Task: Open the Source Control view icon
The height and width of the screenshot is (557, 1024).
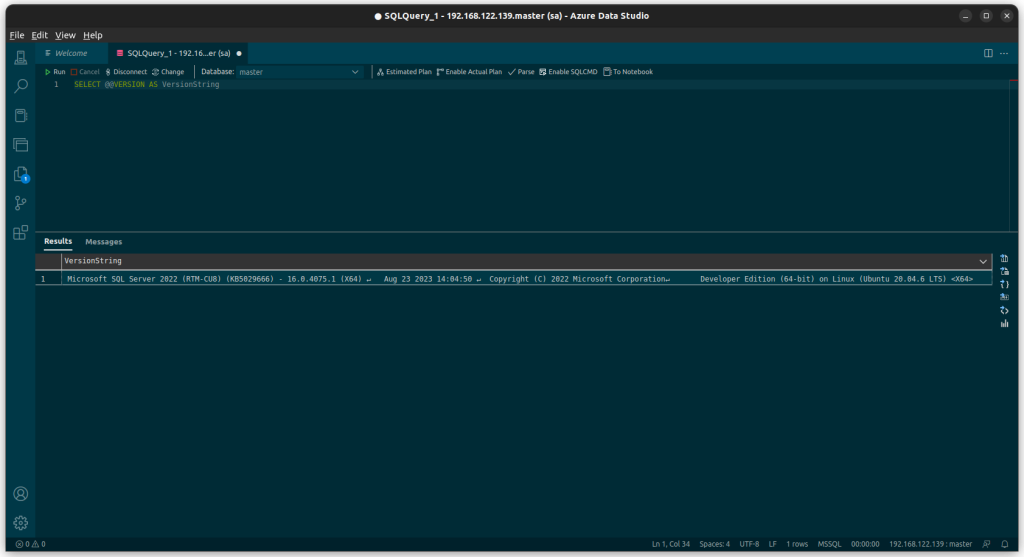Action: (x=21, y=204)
